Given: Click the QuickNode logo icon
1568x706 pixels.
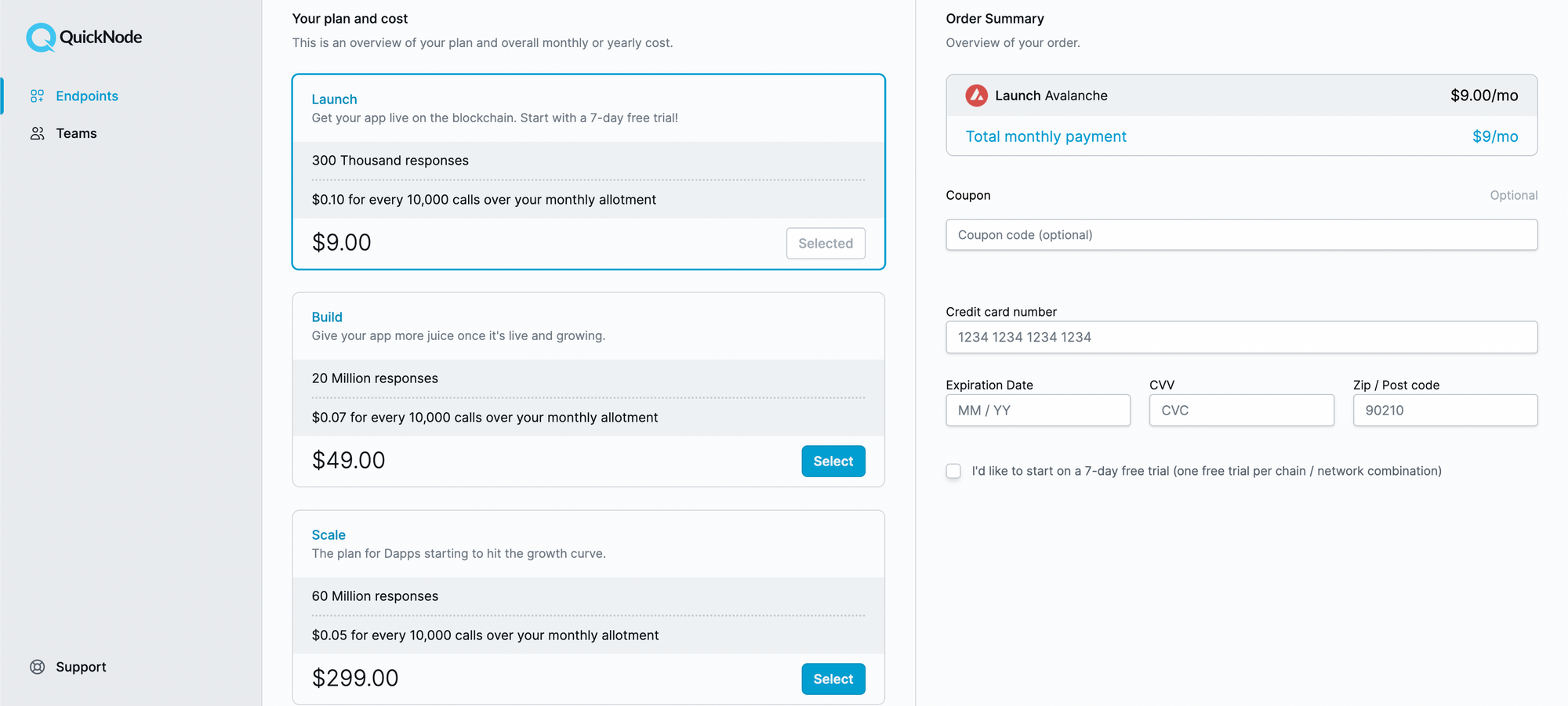Looking at the screenshot, I should coord(41,37).
